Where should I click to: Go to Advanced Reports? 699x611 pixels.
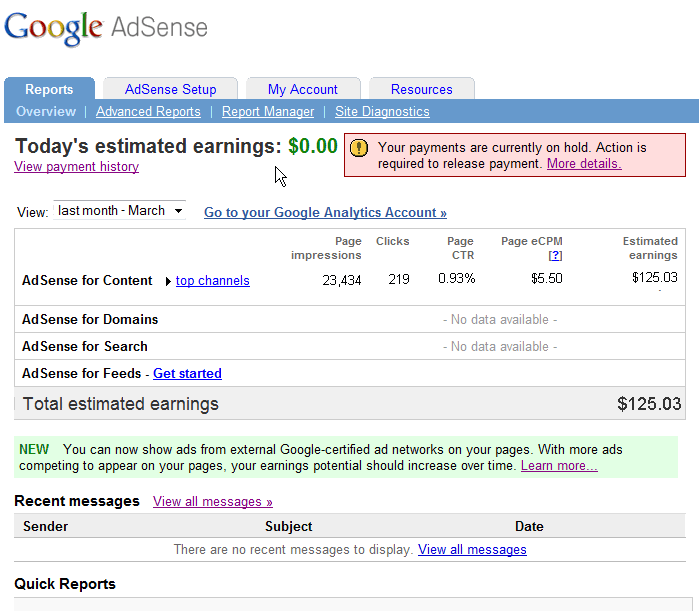[148, 111]
